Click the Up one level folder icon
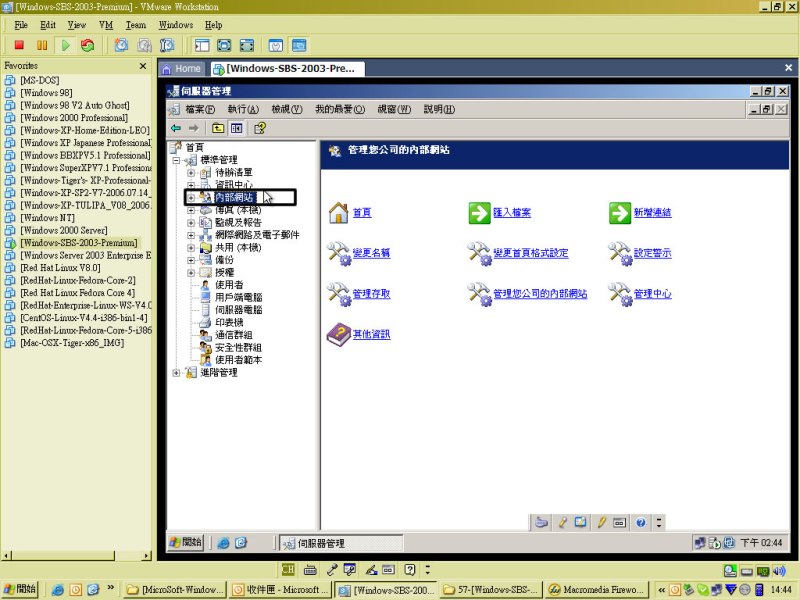The height and width of the screenshot is (600, 800). (x=218, y=128)
